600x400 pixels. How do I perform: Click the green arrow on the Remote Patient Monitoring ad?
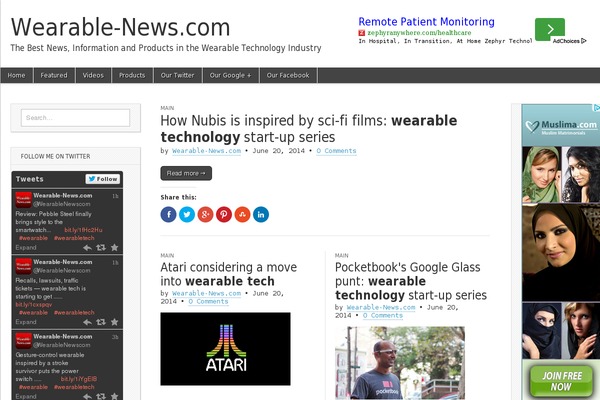click(550, 29)
